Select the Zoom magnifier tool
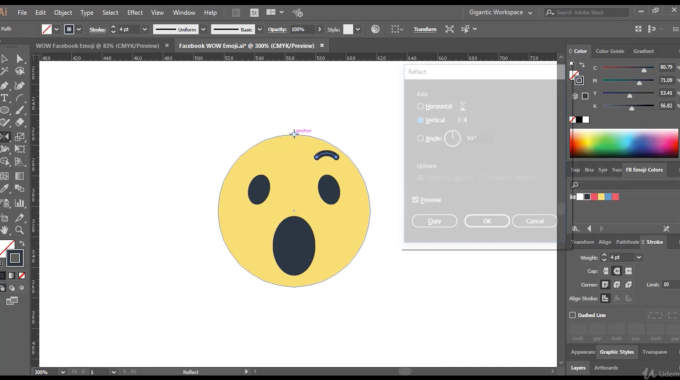This screenshot has height=380, width=680. pos(20,230)
